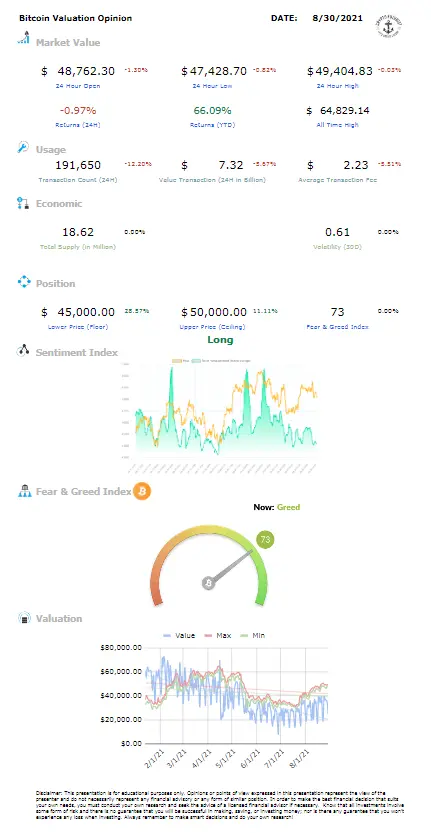
Task: Click the Economic heading
Action: click(x=58, y=203)
